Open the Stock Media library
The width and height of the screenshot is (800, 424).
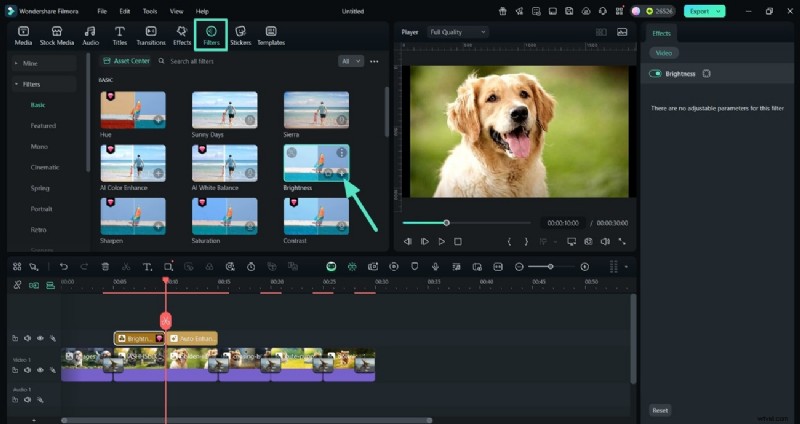(x=57, y=36)
